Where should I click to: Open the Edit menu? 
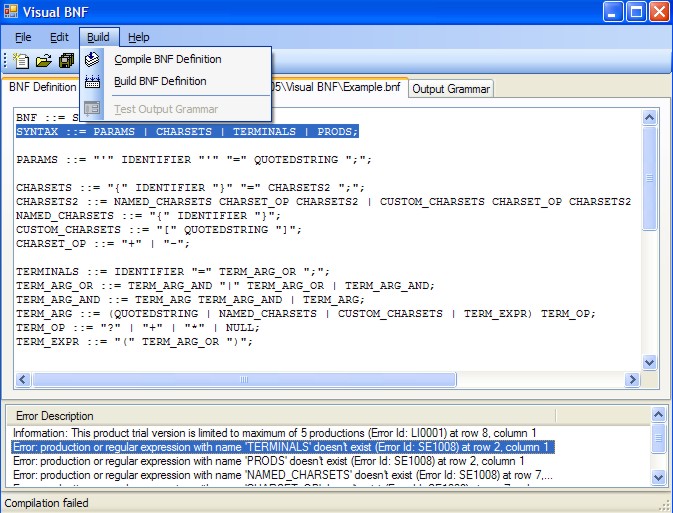pos(59,37)
